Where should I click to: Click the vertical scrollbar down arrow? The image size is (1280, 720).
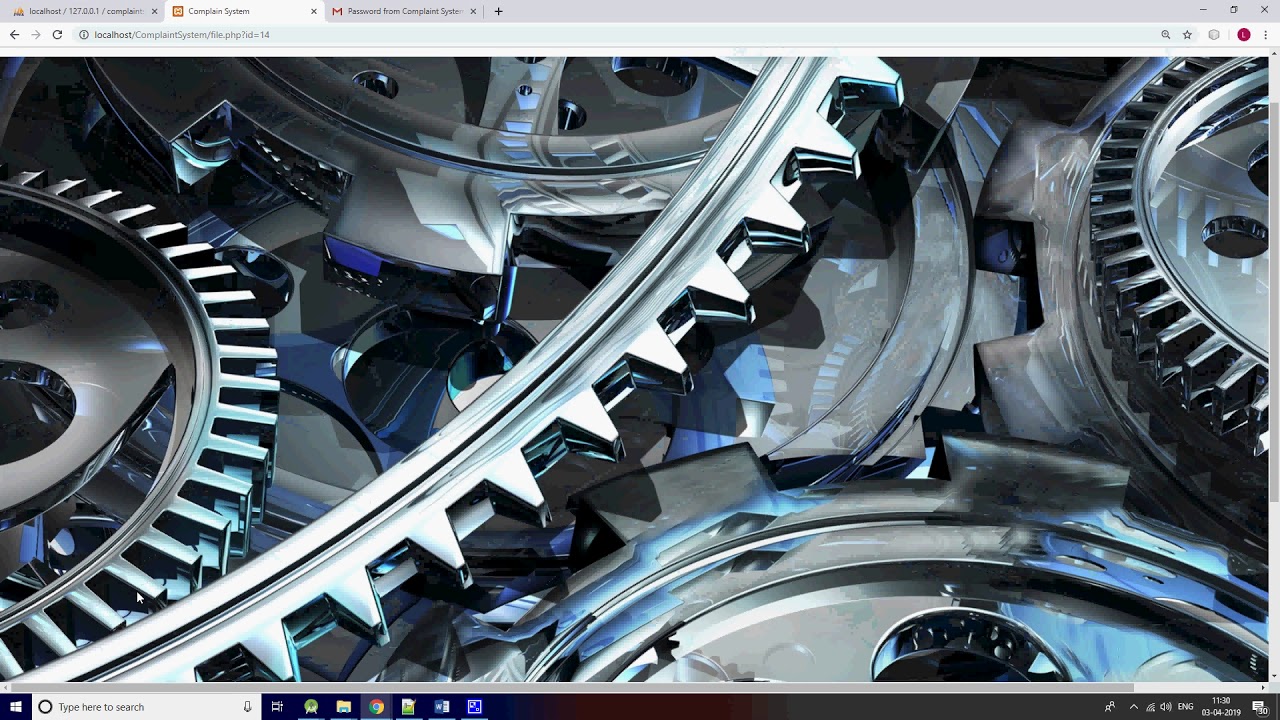1274,676
